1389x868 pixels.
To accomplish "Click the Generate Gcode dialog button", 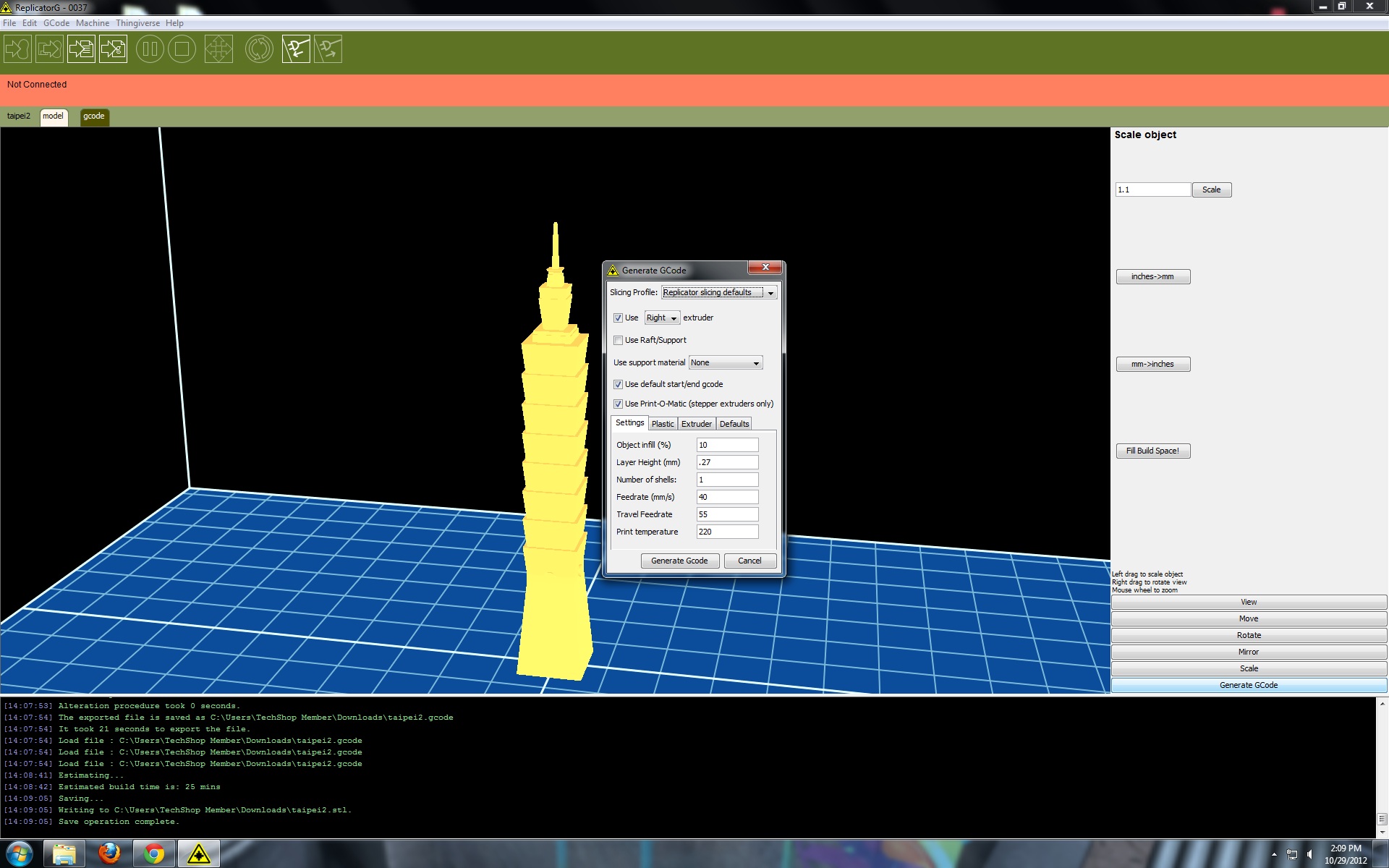I will pos(679,561).
